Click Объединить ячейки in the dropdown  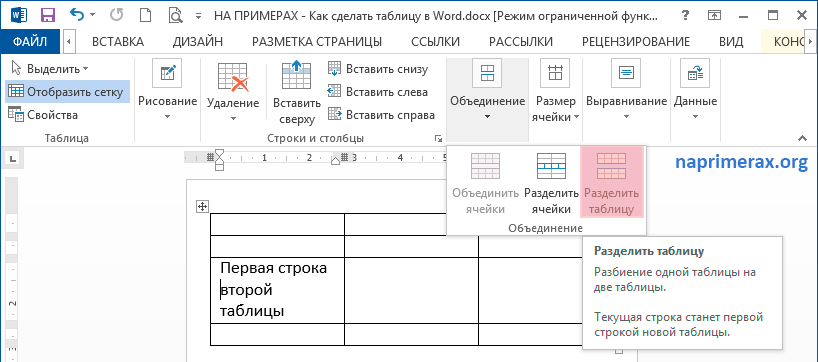click(485, 183)
